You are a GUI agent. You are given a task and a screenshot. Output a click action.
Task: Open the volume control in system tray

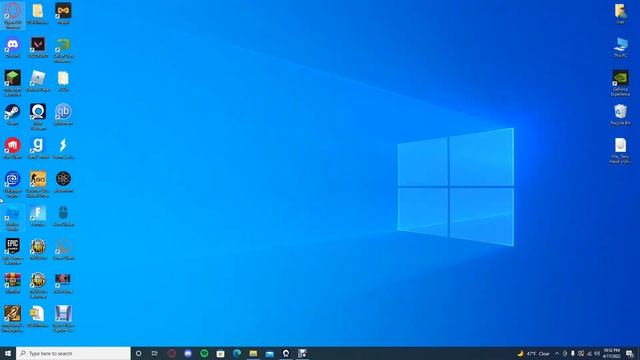[597, 353]
